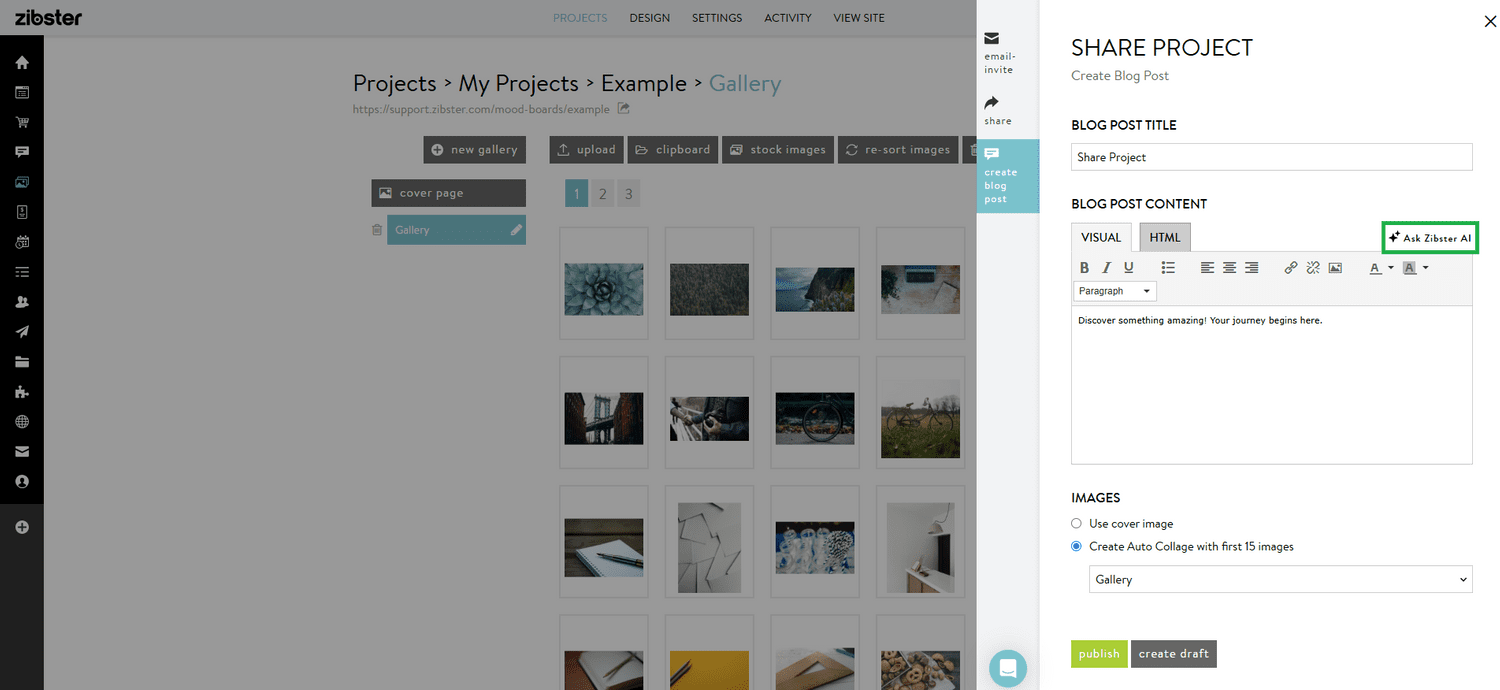Click the Blog Post Title input field
The height and width of the screenshot is (690, 1500).
pos(1272,157)
